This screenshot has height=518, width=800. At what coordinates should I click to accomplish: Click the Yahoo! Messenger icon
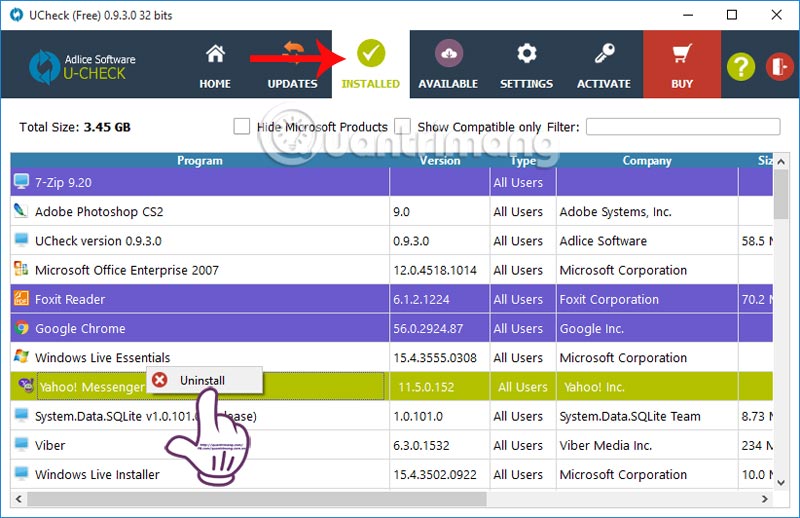click(26, 385)
